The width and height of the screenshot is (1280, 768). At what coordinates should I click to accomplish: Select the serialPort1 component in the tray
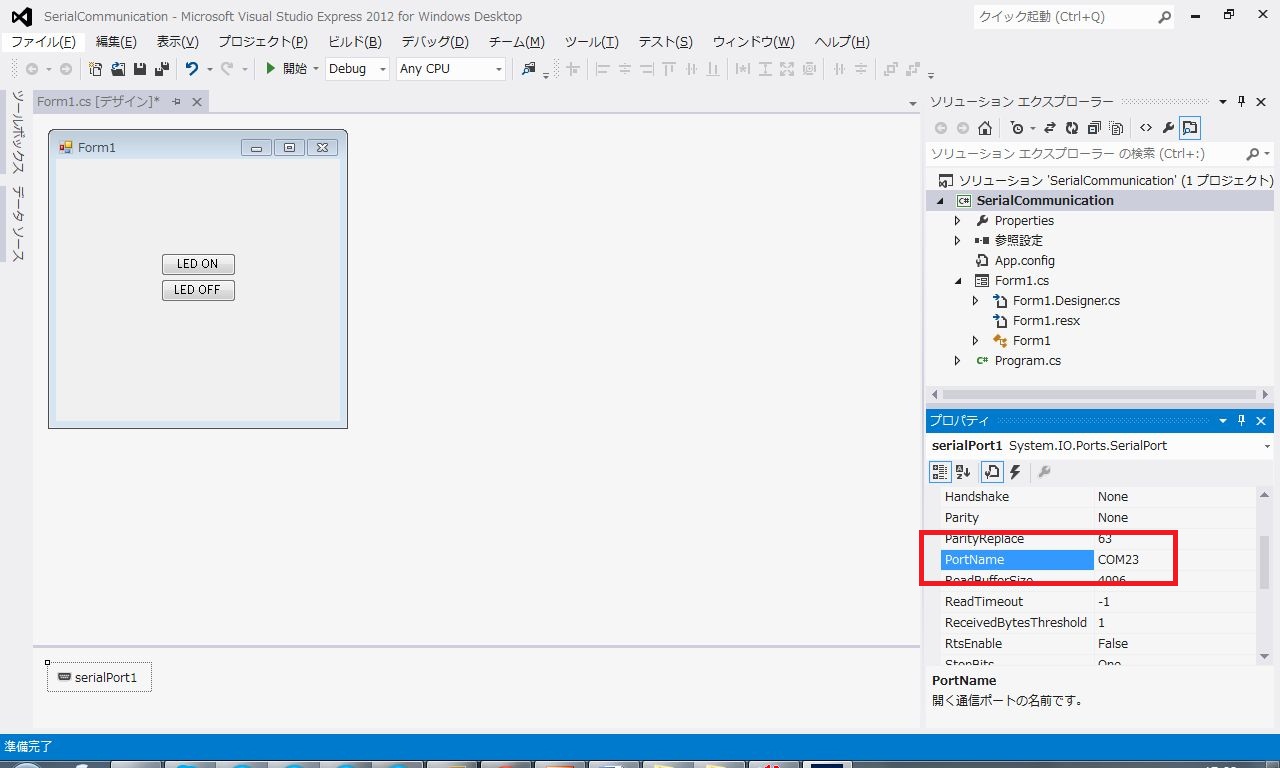[99, 677]
